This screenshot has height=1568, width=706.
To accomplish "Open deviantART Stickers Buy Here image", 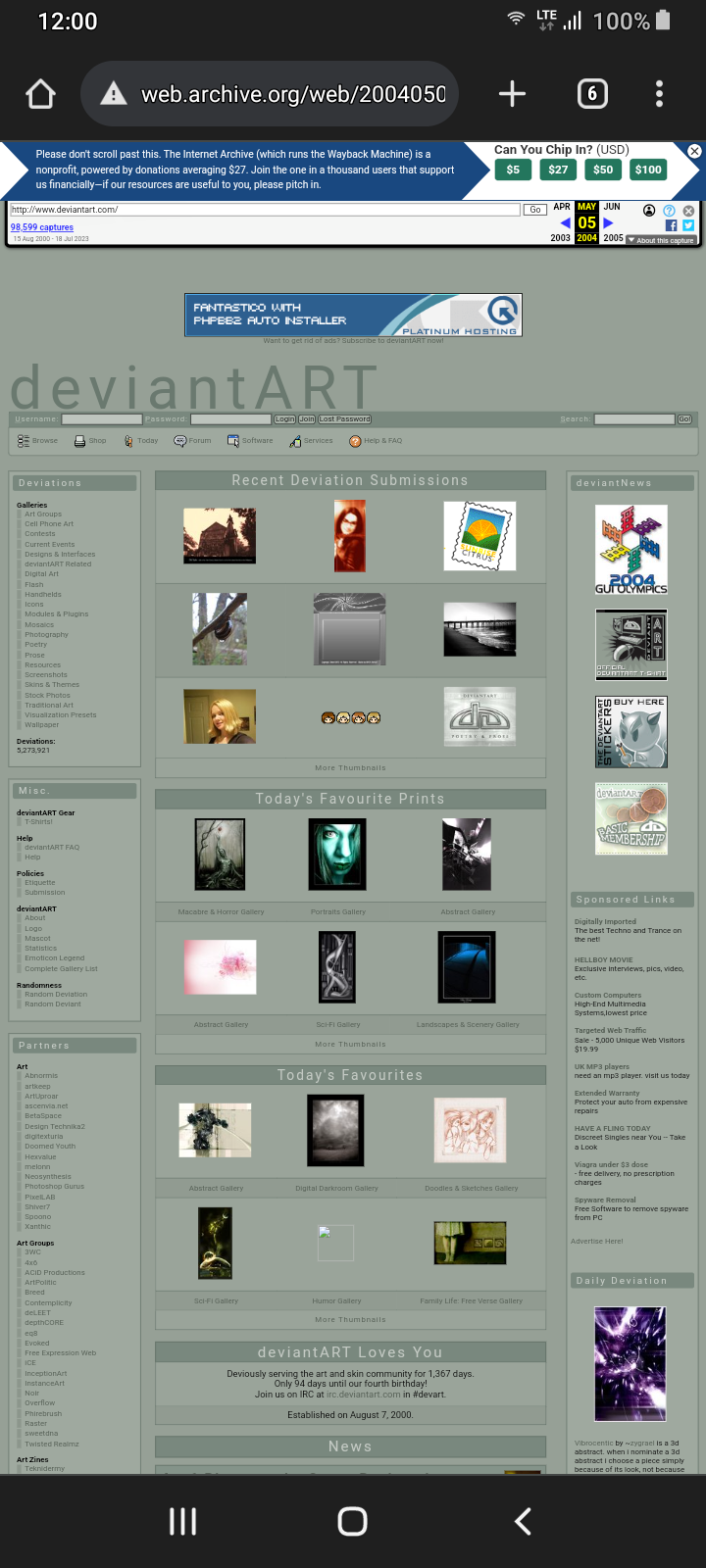I will coord(631,732).
